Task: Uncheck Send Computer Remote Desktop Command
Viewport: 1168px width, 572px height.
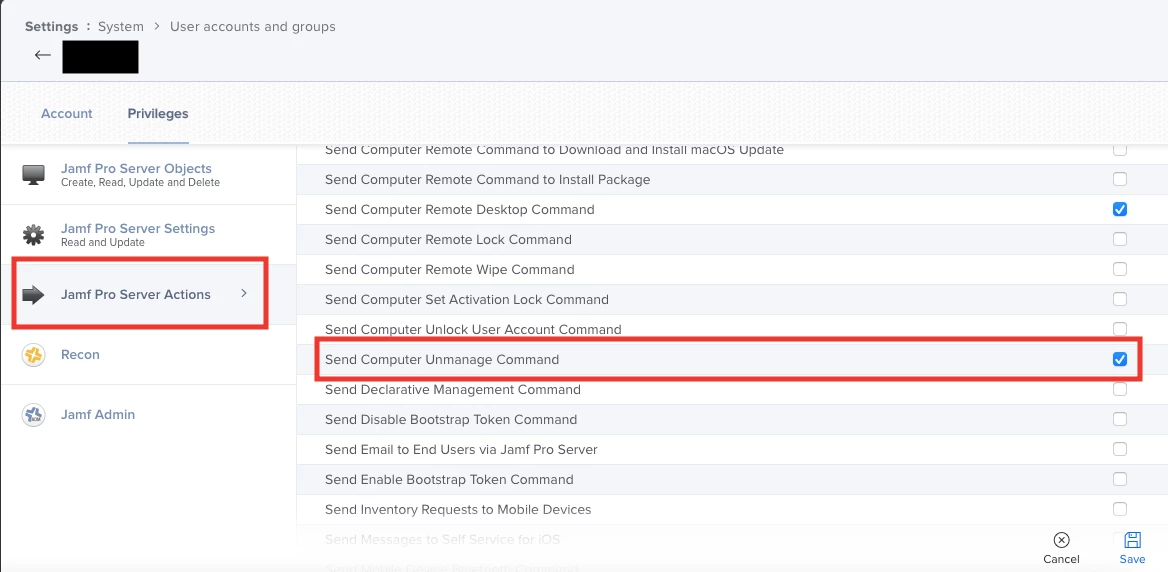Action: pos(1120,209)
